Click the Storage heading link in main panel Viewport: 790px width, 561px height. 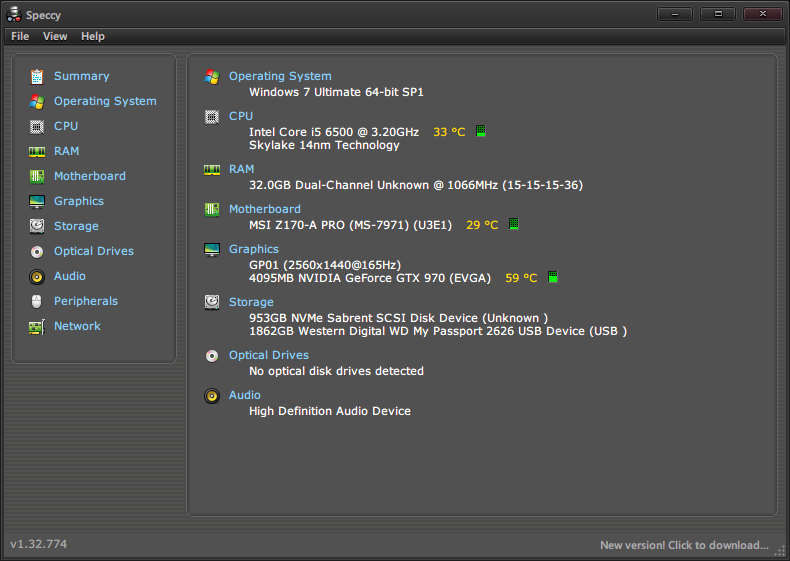[x=251, y=302]
